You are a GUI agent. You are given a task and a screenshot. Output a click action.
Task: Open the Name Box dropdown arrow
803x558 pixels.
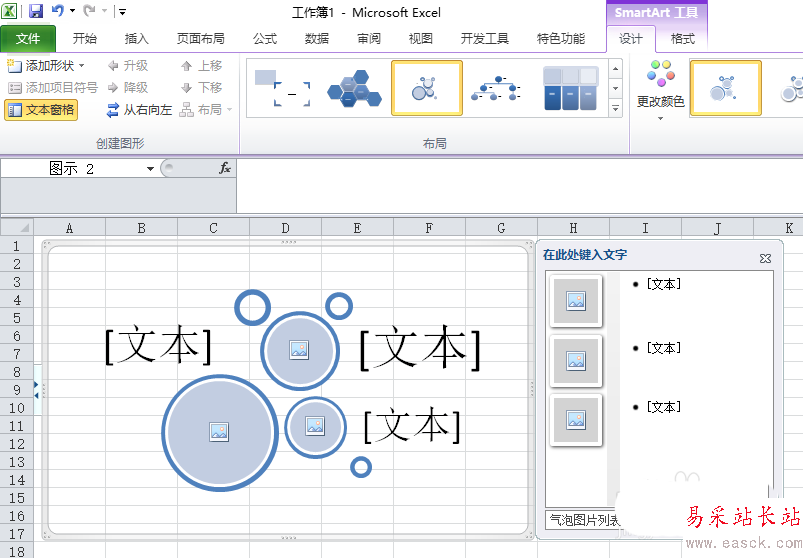[x=150, y=168]
